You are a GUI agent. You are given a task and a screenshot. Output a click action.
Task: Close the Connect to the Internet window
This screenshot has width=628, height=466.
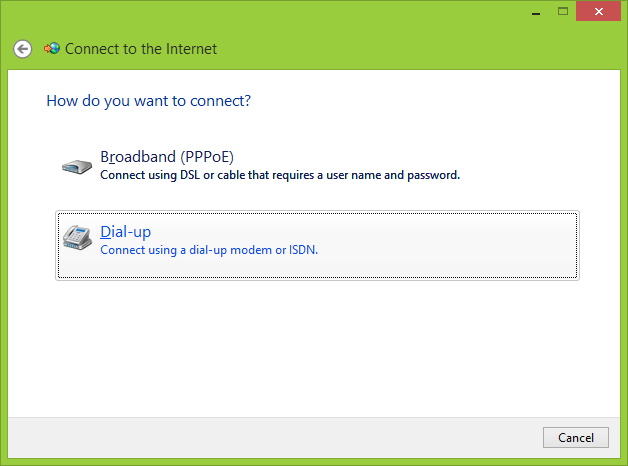(598, 11)
